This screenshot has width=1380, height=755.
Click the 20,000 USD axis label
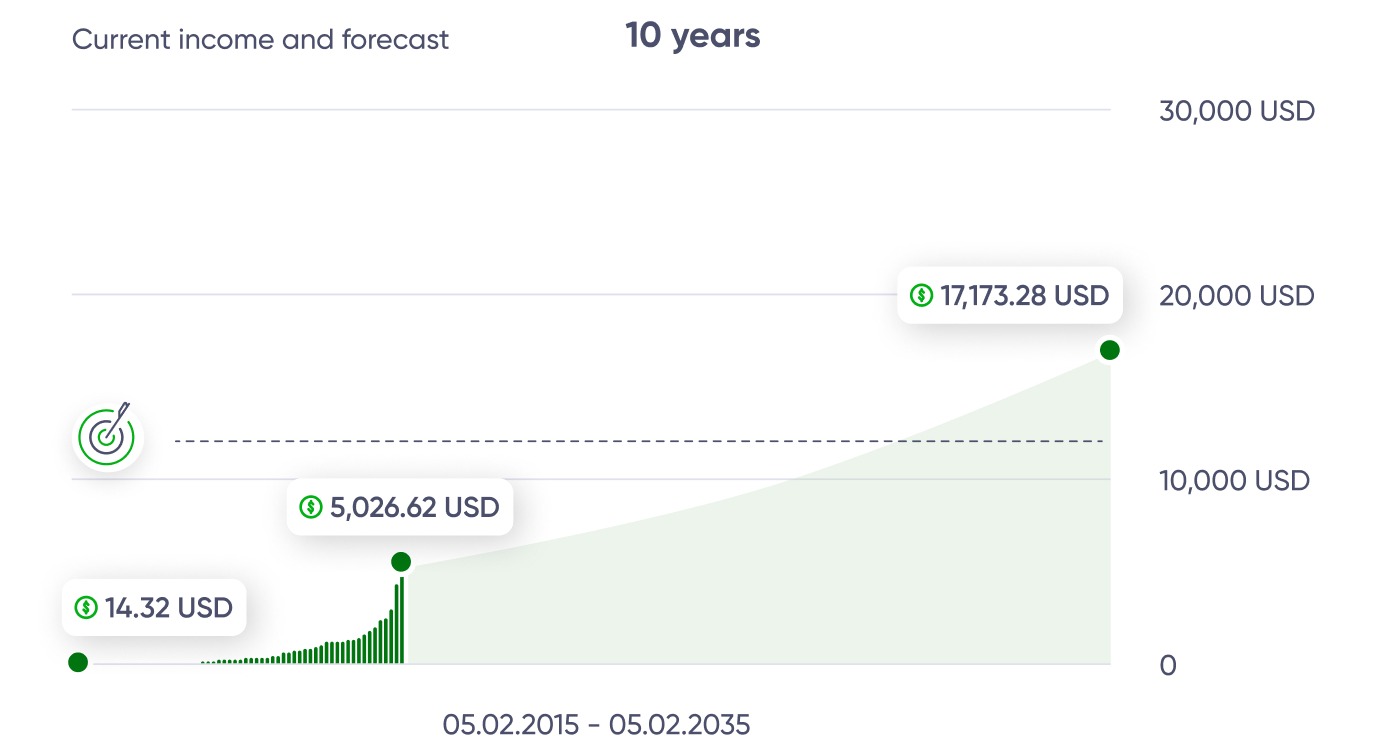[x=1237, y=296]
